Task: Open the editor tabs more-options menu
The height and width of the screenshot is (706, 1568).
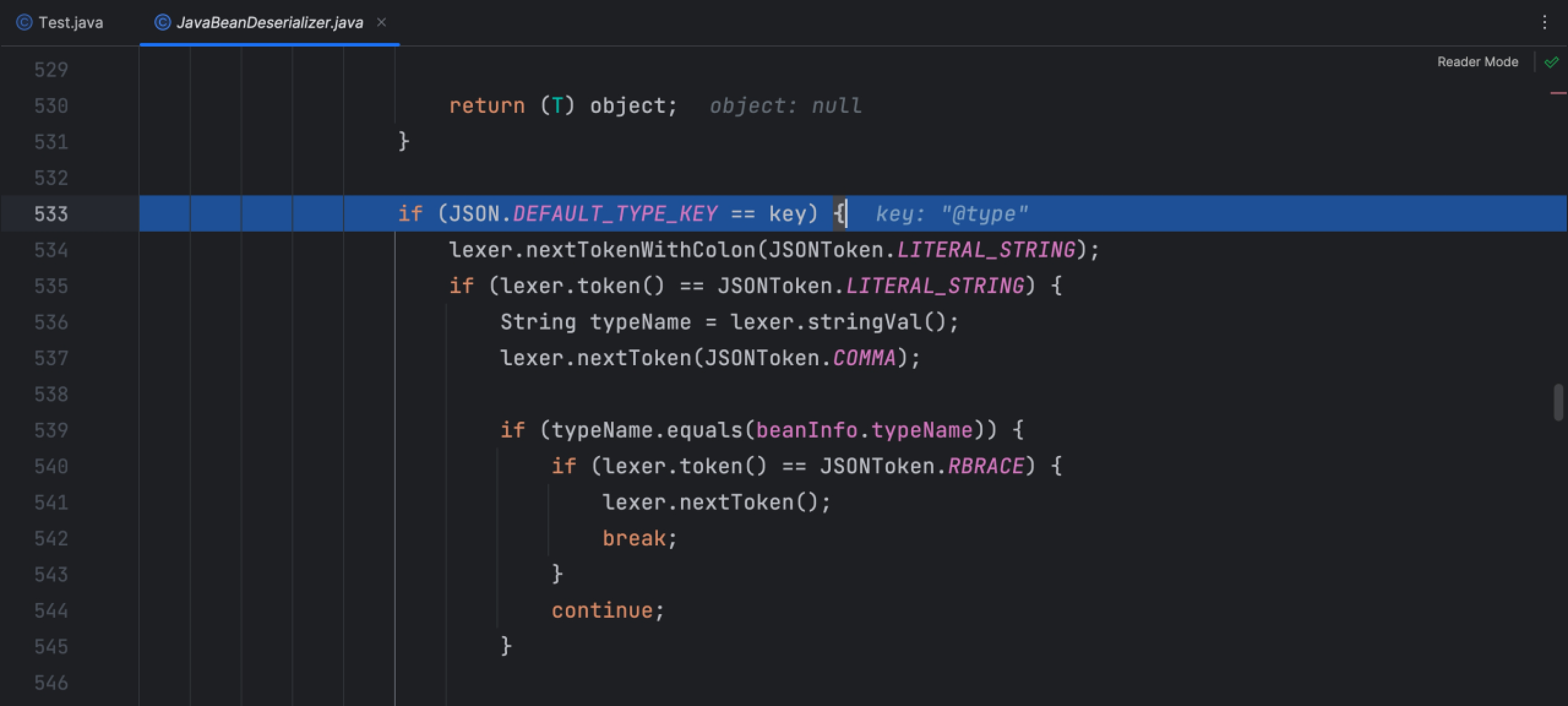Action: click(x=1544, y=23)
